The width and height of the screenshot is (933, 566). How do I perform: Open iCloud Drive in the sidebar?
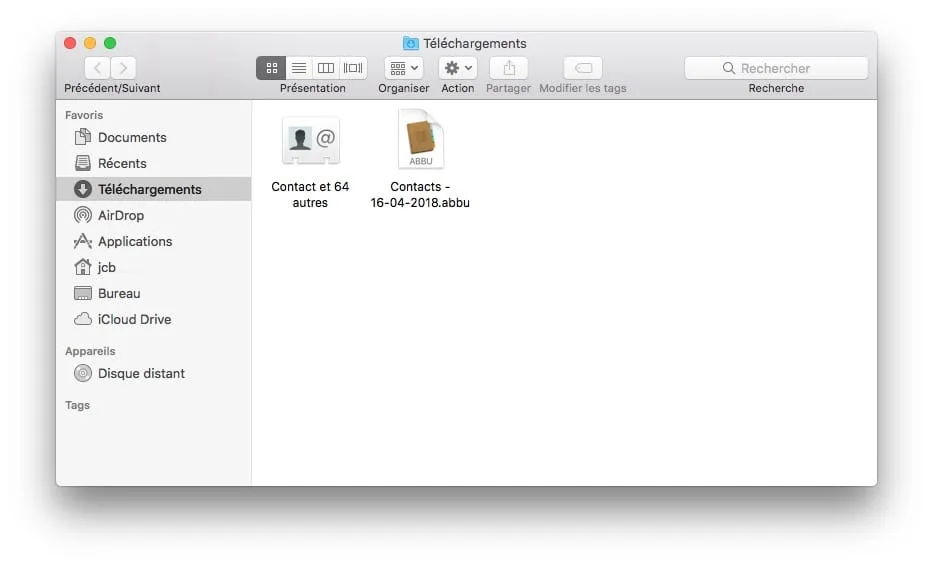154,320
